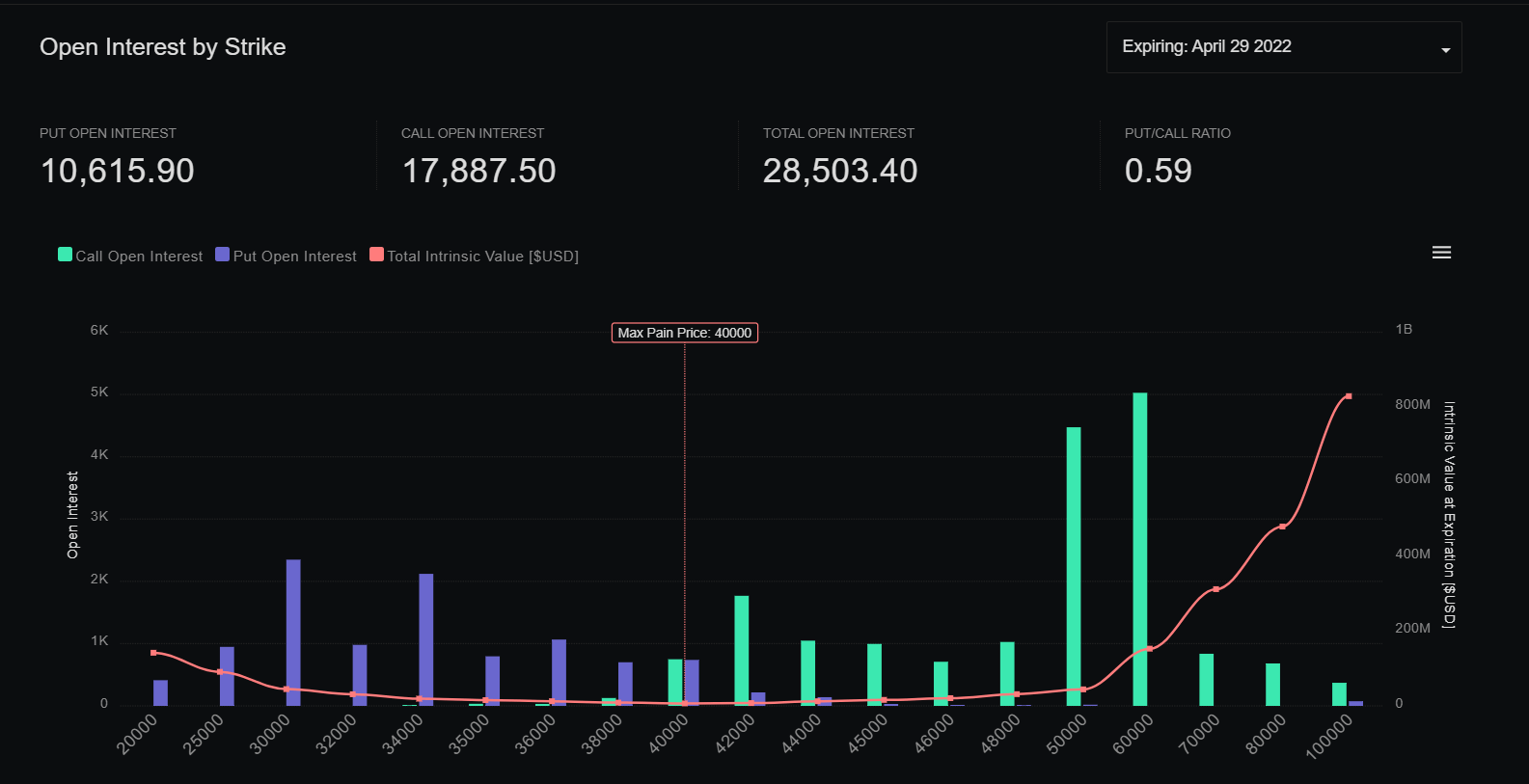Toggle Call Open Interest legend series
The image size is (1529, 784).
[139, 257]
